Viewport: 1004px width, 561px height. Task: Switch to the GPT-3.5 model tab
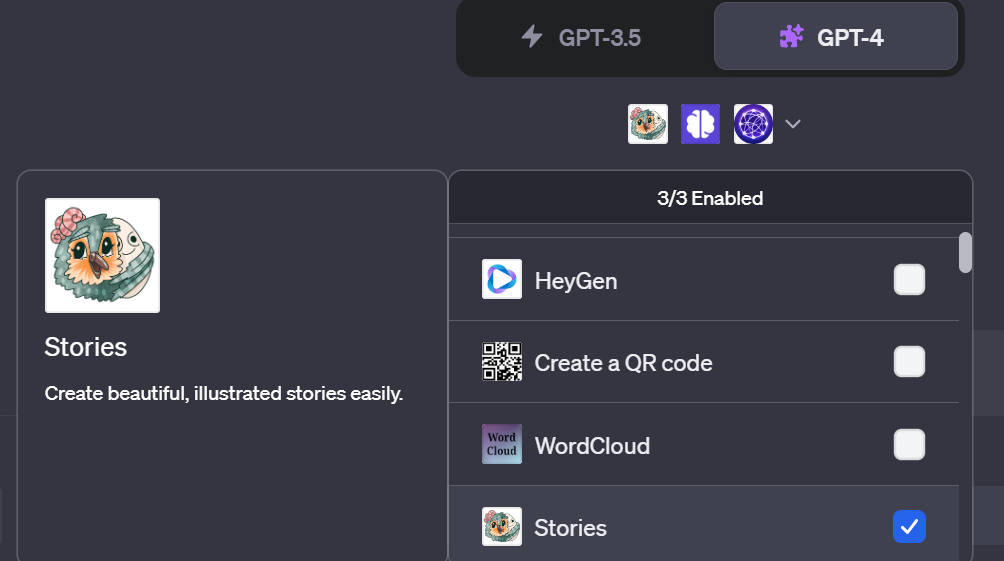pos(583,37)
